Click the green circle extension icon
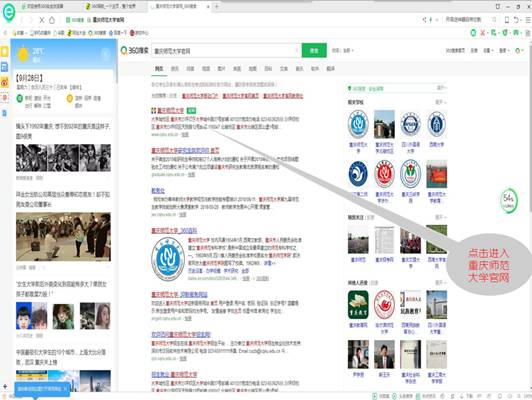This screenshot has width=532, height=400. (473, 33)
